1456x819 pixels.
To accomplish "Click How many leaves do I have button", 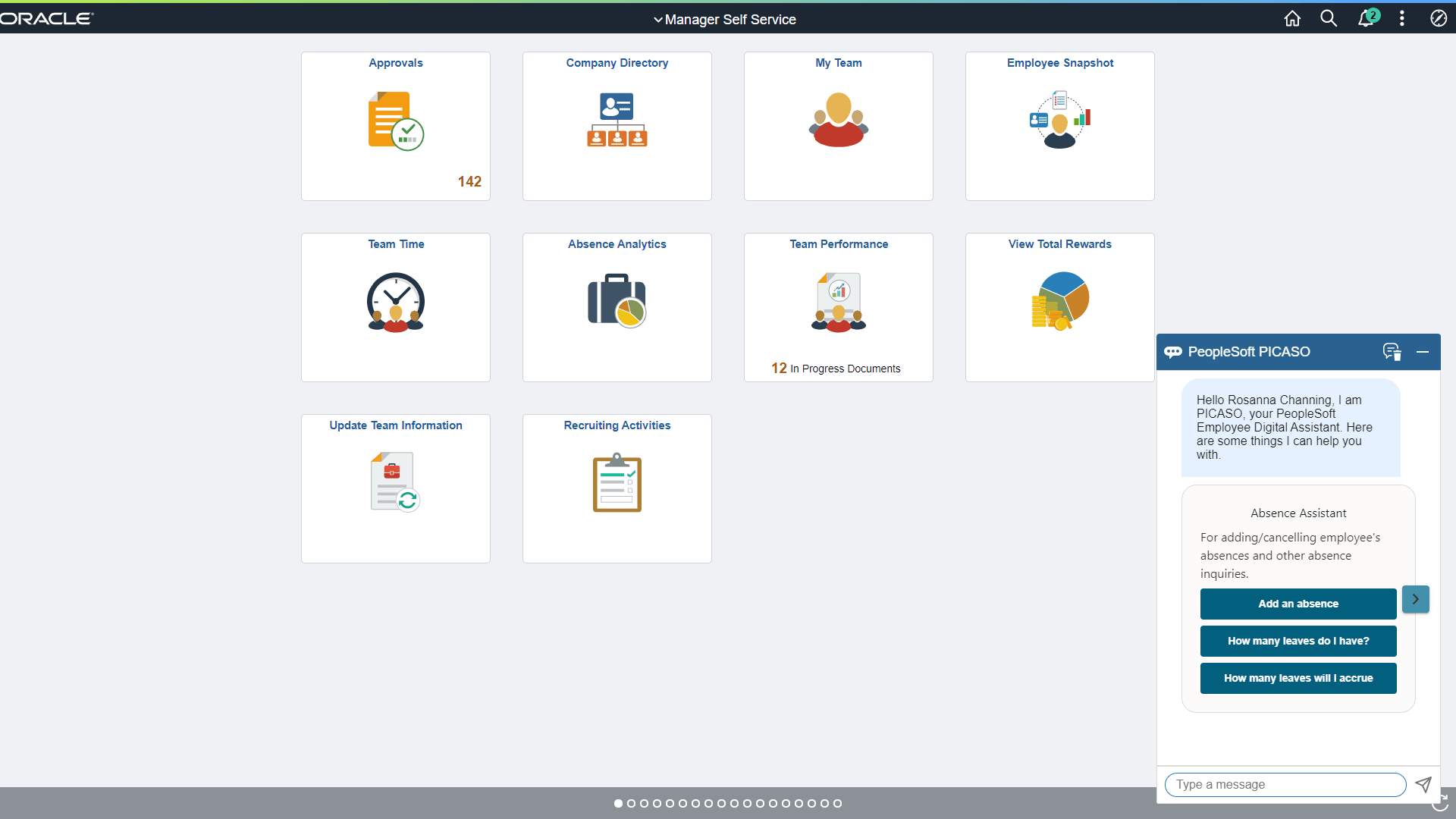I will click(1298, 641).
